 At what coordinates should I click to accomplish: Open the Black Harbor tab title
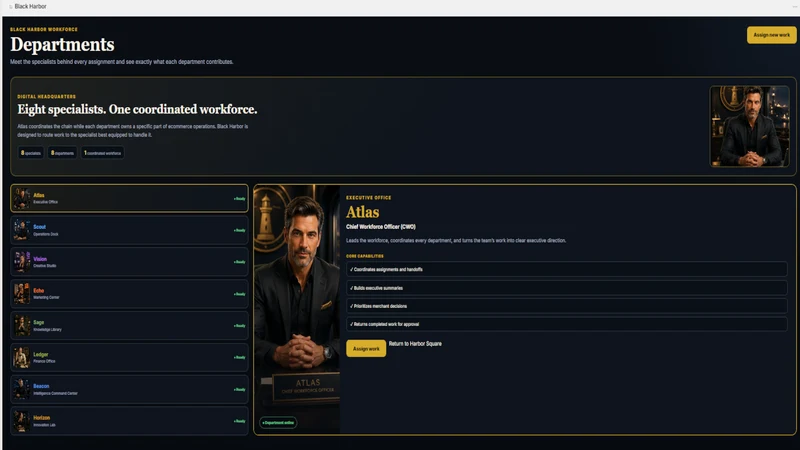pos(30,7)
